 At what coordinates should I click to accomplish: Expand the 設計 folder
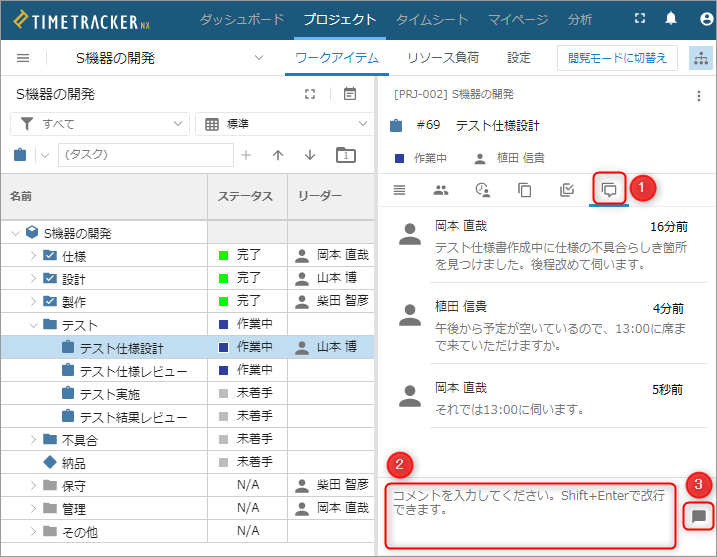[33, 278]
